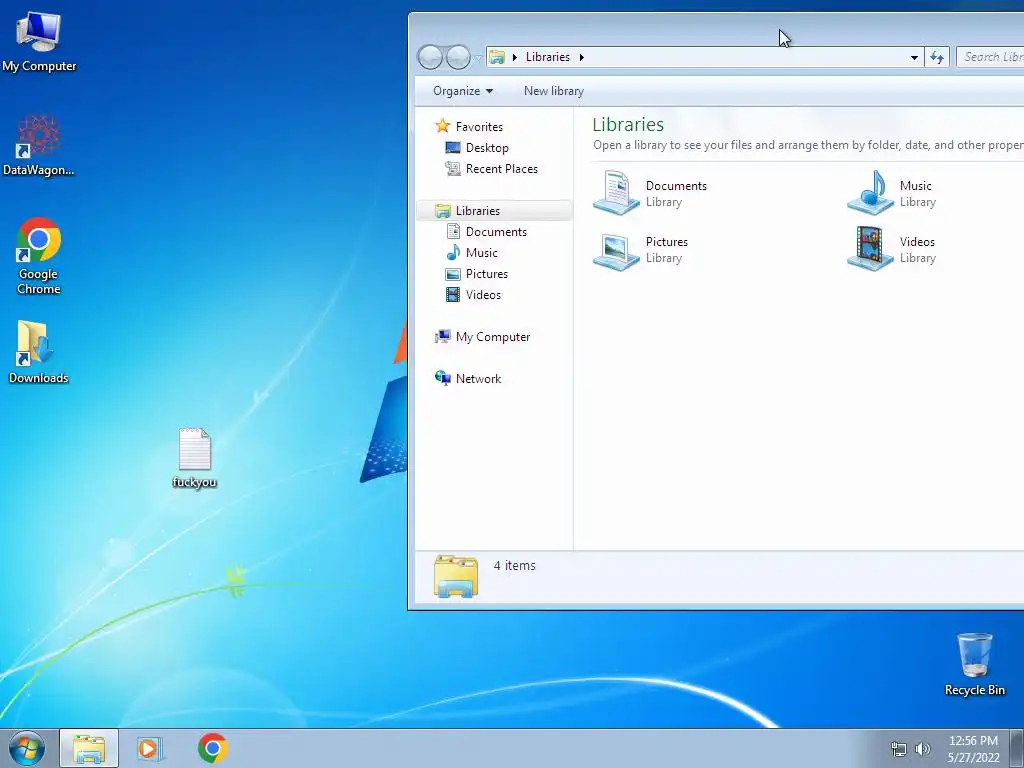This screenshot has height=768, width=1024.
Task: Click the Forward navigation button in Explorer
Action: point(458,57)
